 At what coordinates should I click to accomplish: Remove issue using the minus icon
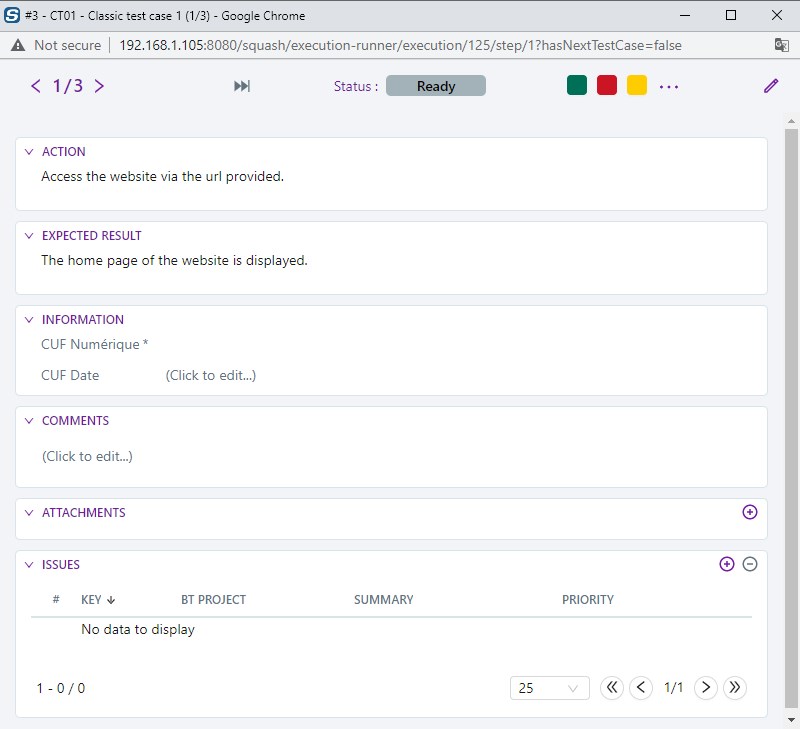750,564
